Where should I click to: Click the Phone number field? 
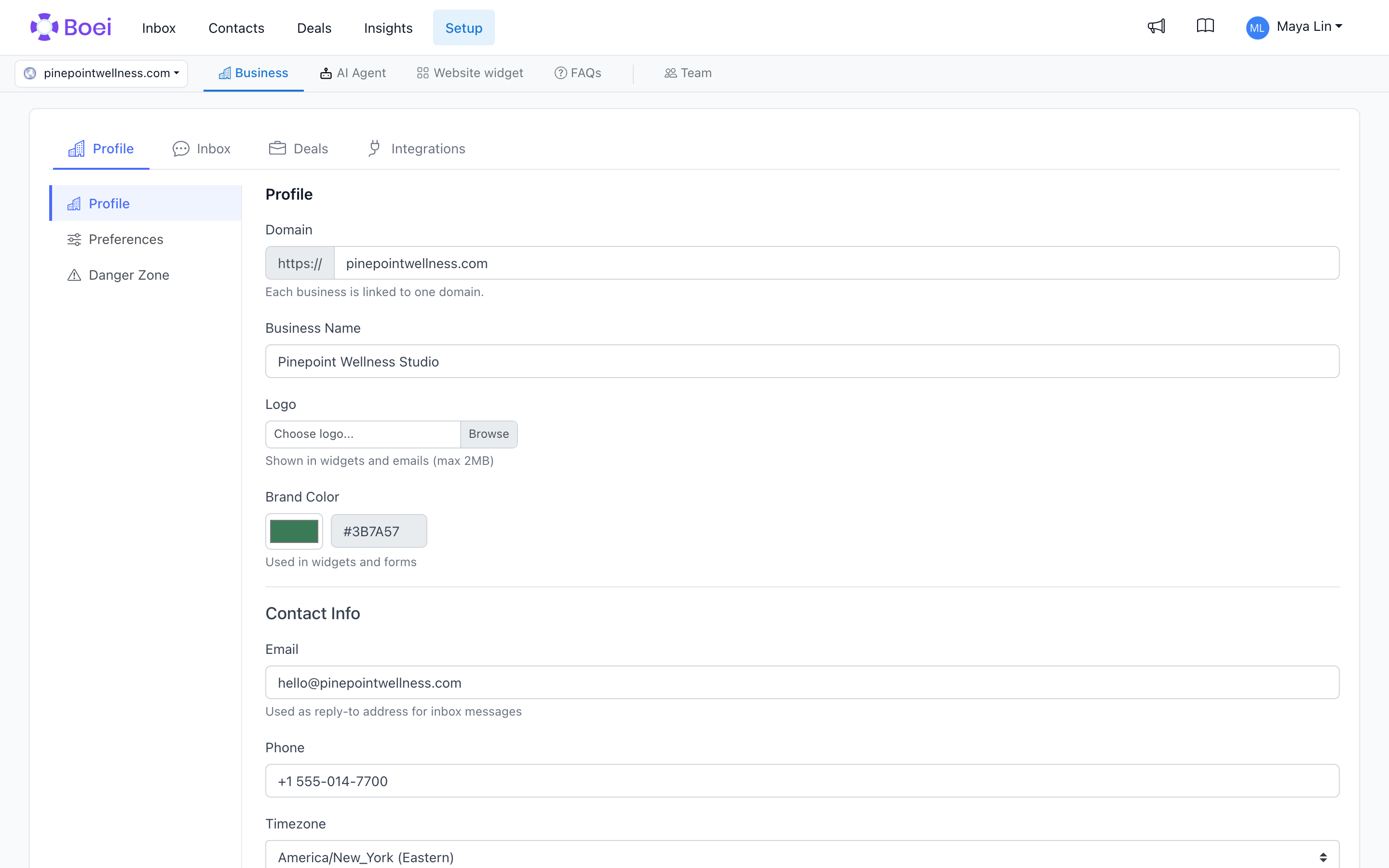coord(802,781)
